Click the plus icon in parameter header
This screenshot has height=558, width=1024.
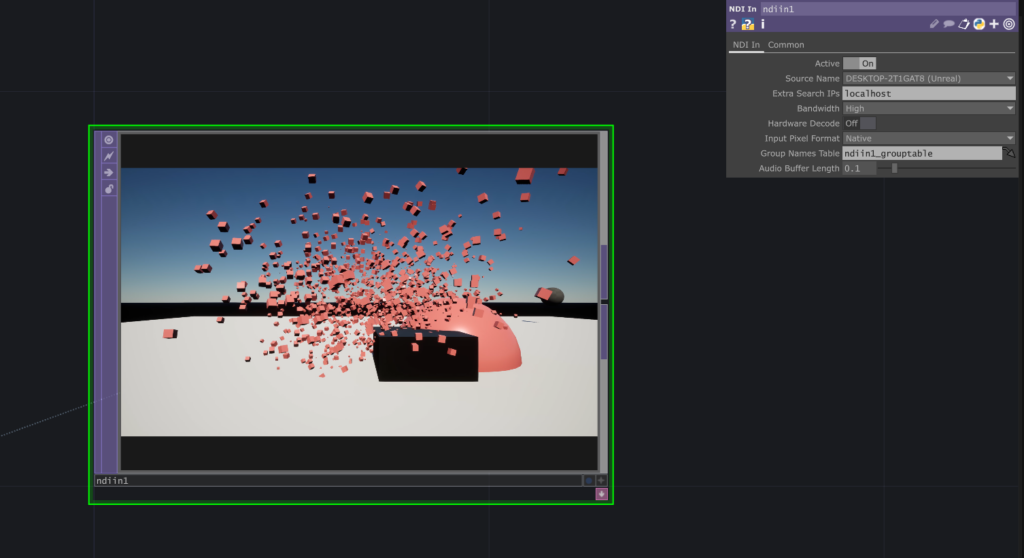click(x=994, y=24)
